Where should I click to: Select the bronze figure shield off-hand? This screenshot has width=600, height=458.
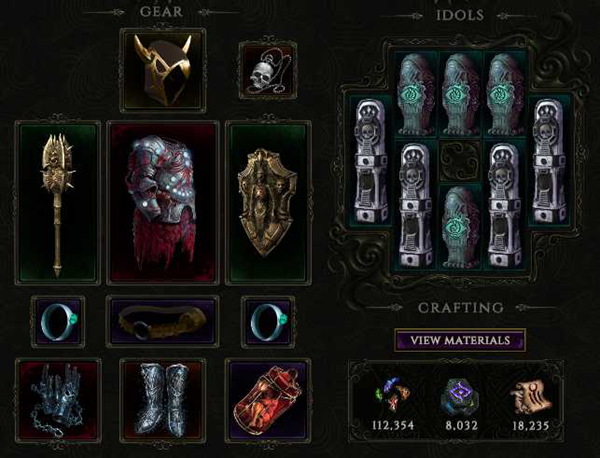(268, 203)
